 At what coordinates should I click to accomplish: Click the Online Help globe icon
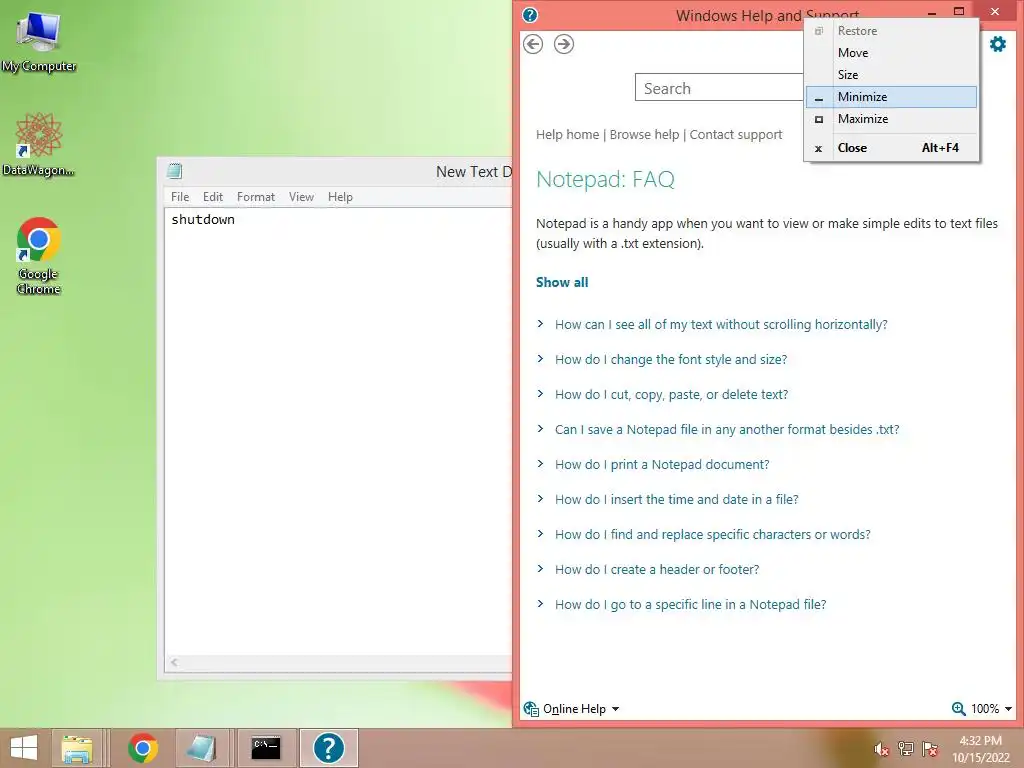tap(531, 709)
